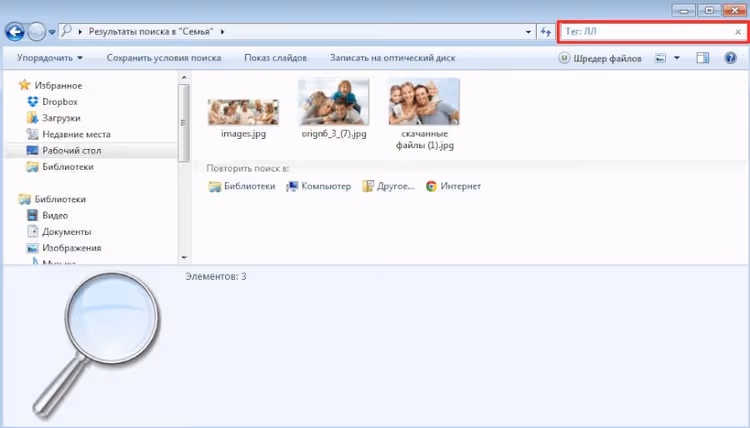Click the navigation pane scroll down arrow
750x428 pixels.
click(184, 258)
